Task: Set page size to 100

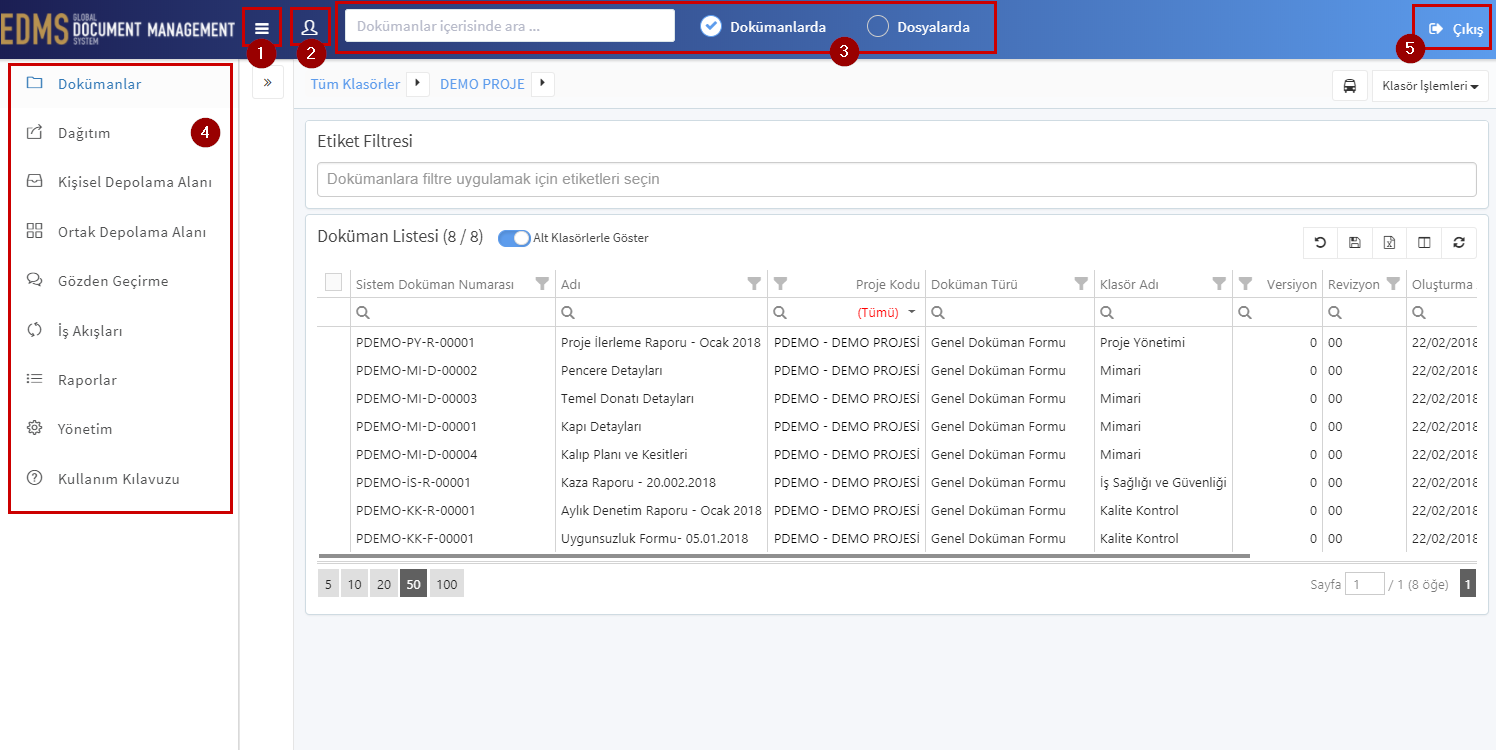Action: tap(447, 584)
